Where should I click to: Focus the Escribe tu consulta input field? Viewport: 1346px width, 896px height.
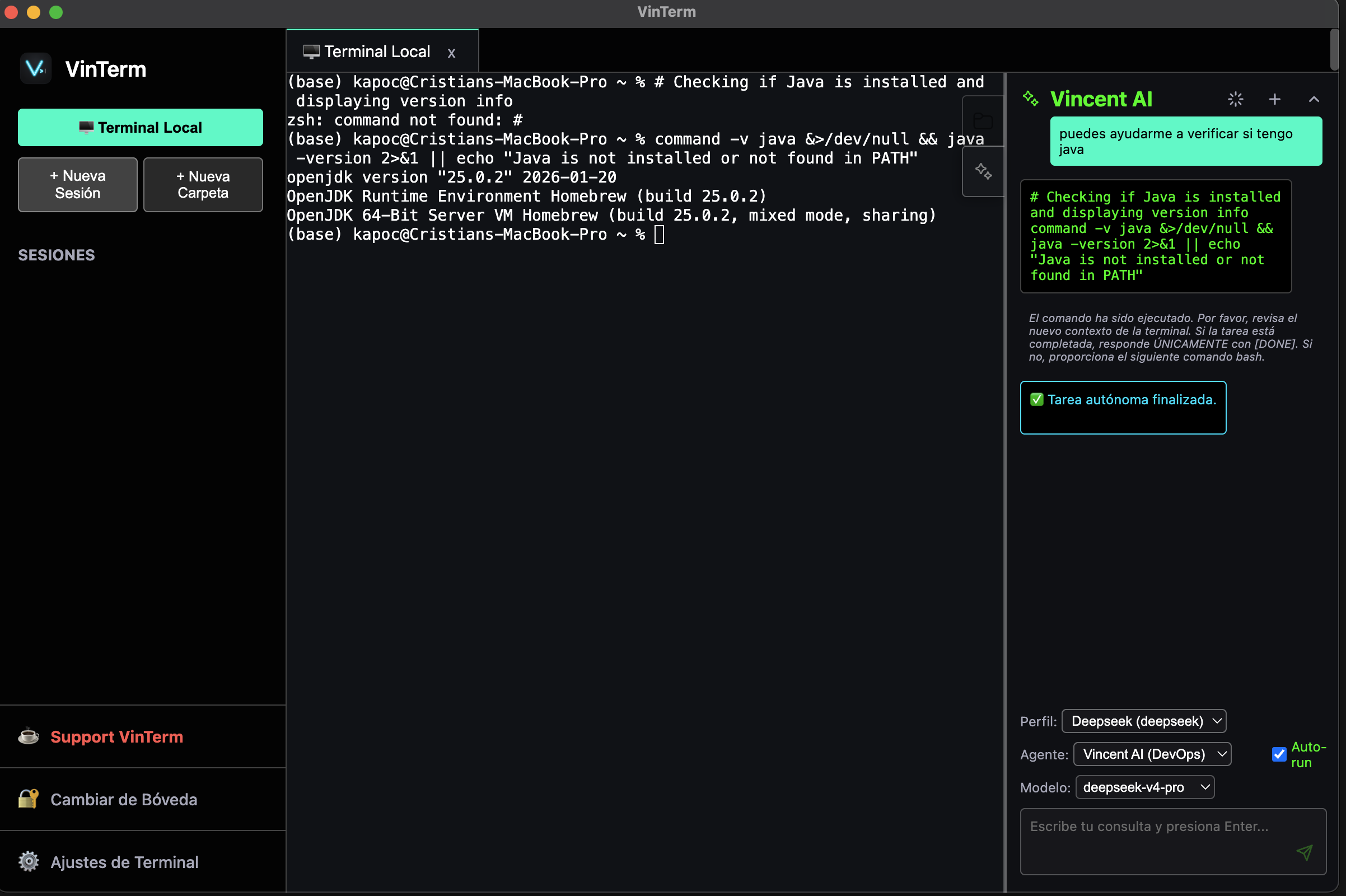[x=1173, y=842]
